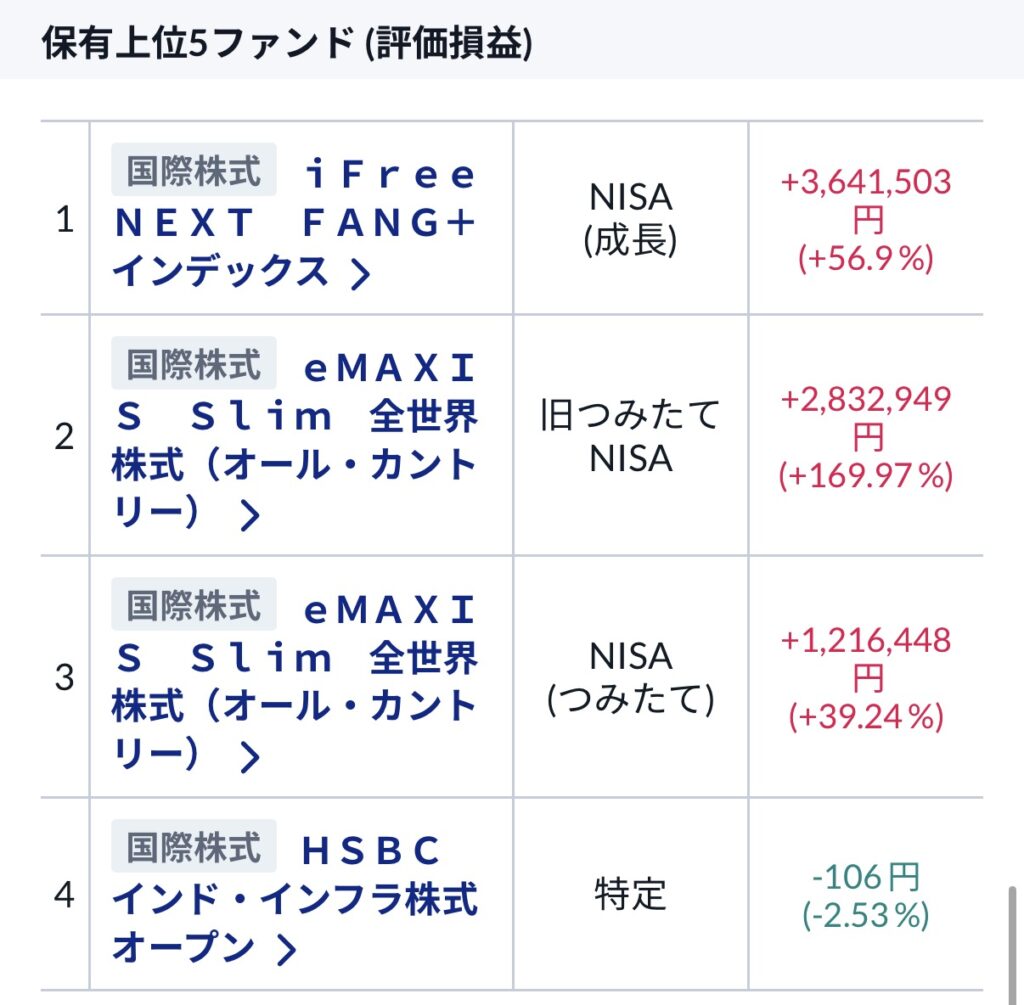The height and width of the screenshot is (1005, 1024).
Task: Click the -106 円 loss value
Action: (x=866, y=876)
